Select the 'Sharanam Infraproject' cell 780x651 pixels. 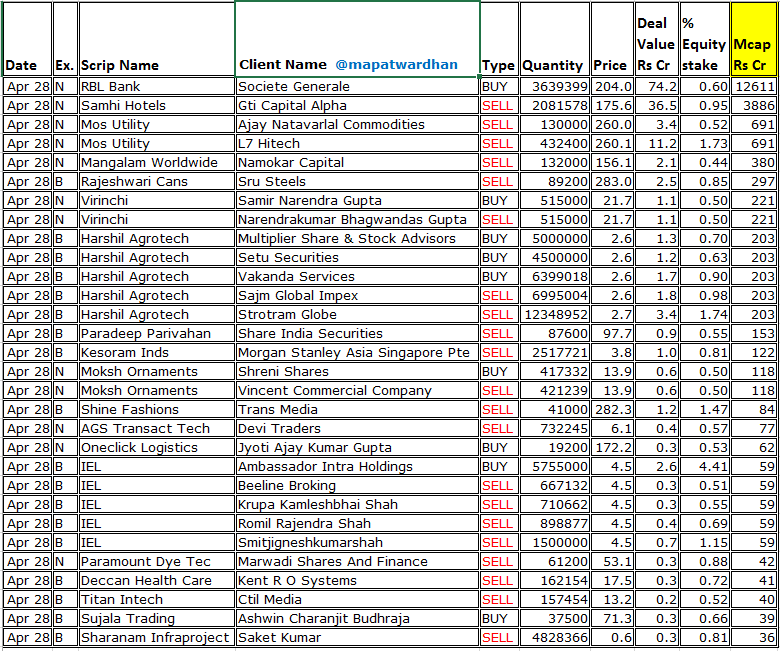(156, 638)
